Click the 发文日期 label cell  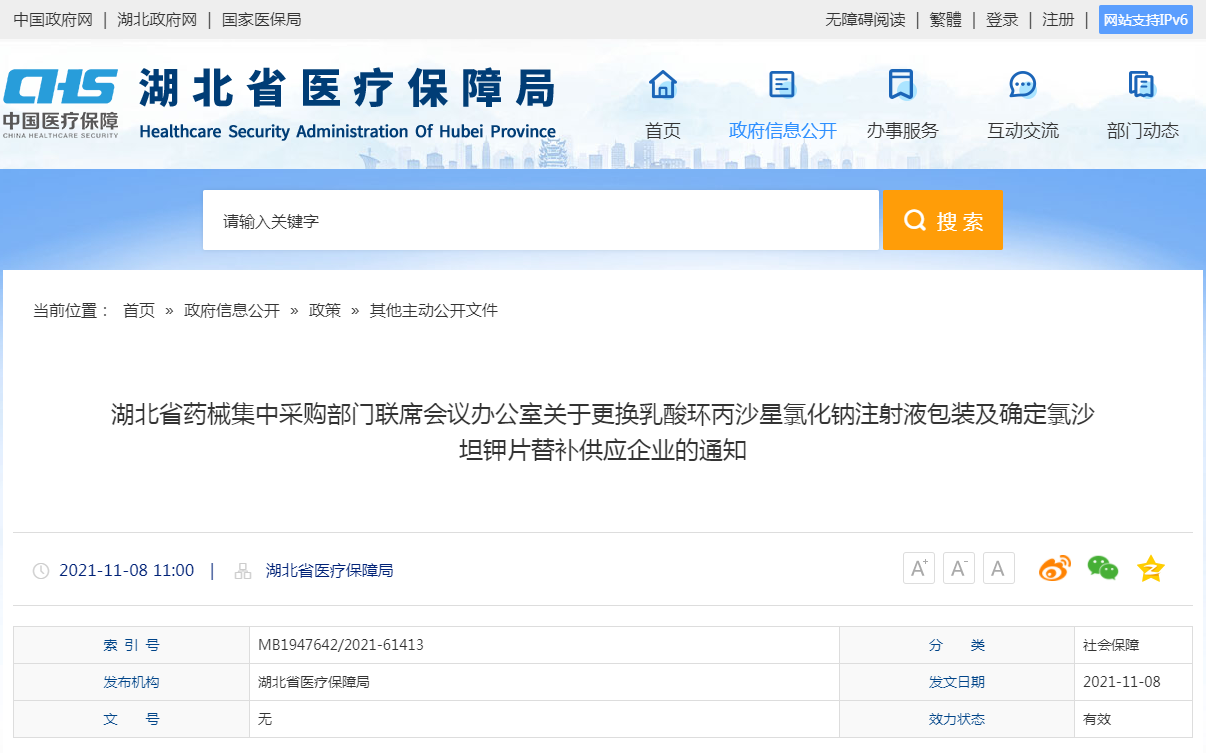tap(957, 682)
